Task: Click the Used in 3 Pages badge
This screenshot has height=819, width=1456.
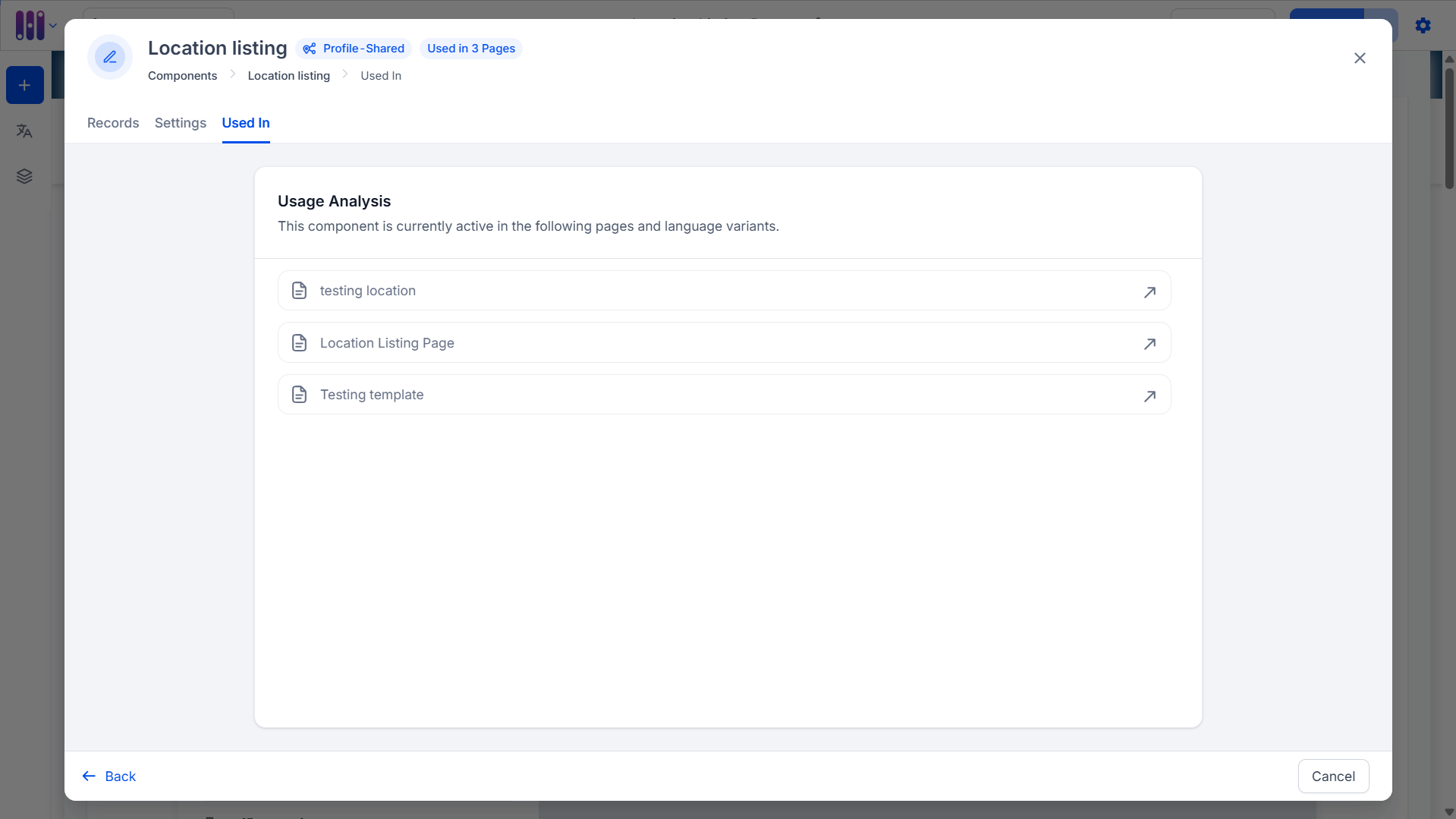Action: 471,49
